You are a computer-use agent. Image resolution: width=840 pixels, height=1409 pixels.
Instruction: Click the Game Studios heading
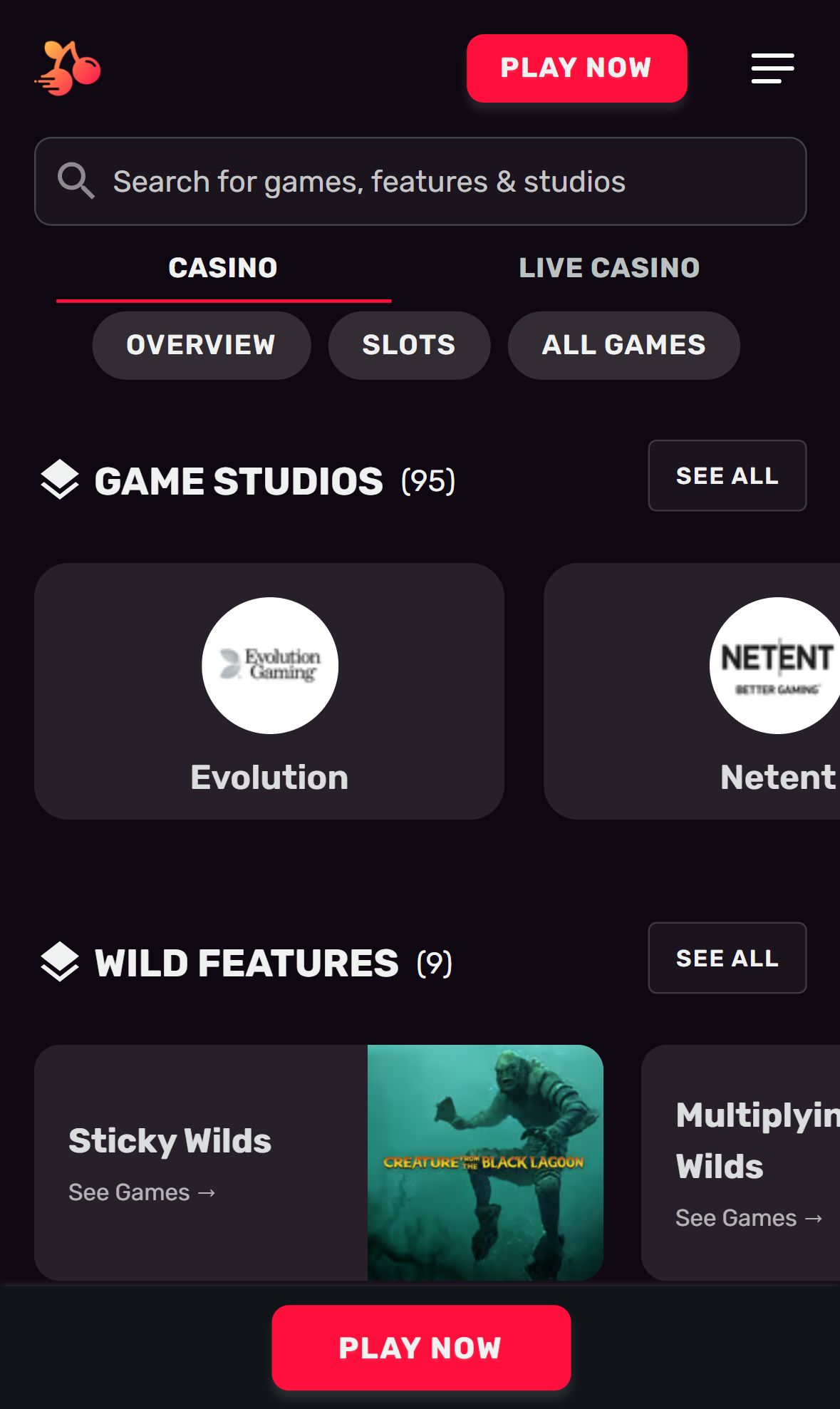[239, 481]
